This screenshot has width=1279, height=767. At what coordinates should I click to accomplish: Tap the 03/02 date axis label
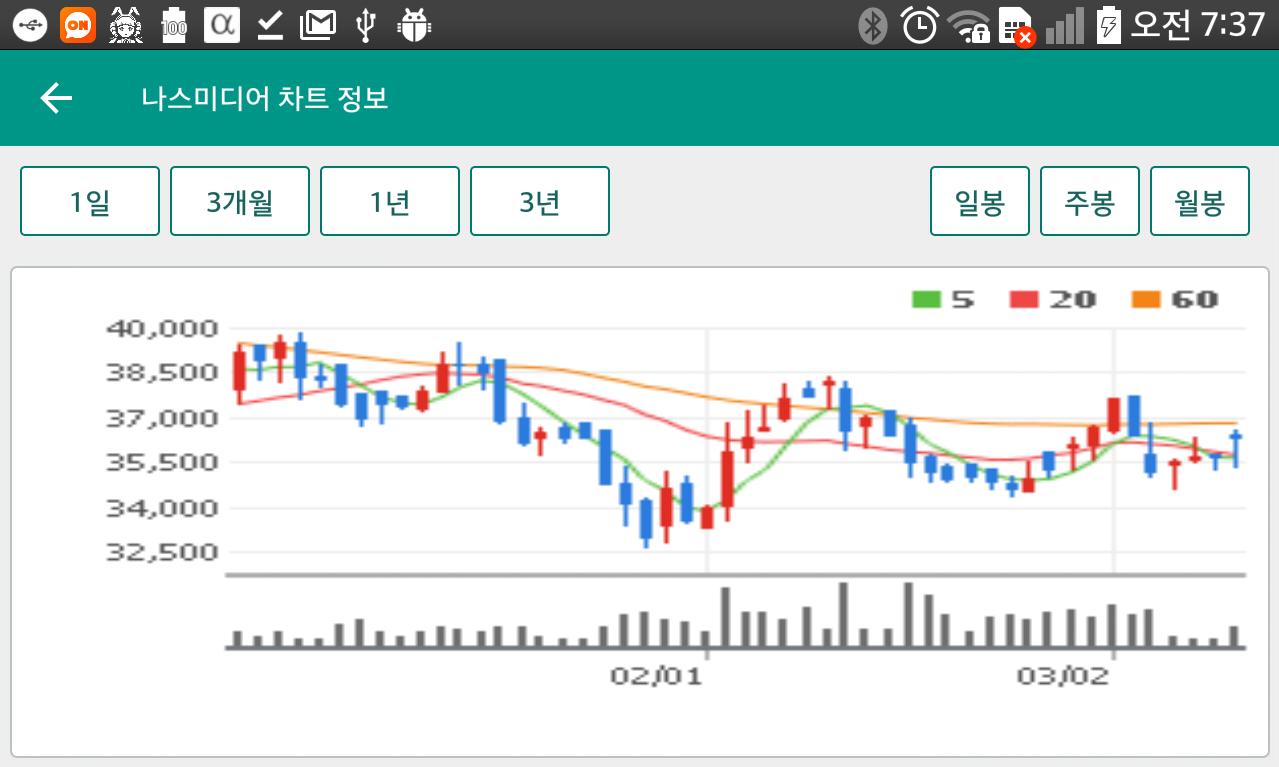(x=1063, y=676)
